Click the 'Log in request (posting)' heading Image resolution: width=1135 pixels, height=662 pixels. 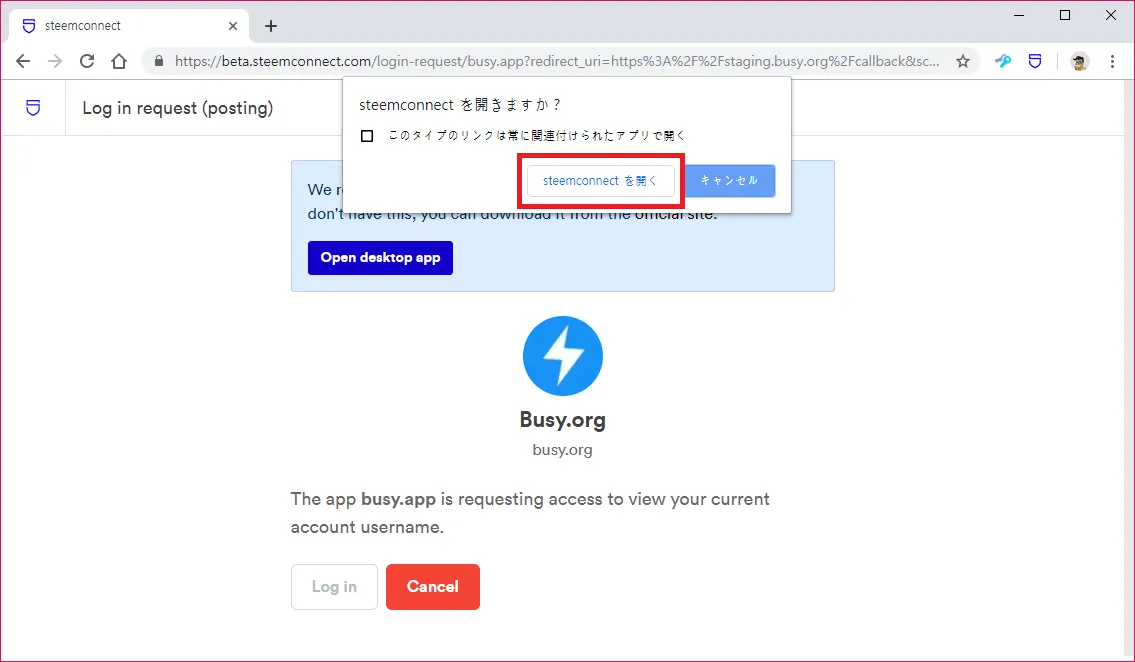pos(178,109)
